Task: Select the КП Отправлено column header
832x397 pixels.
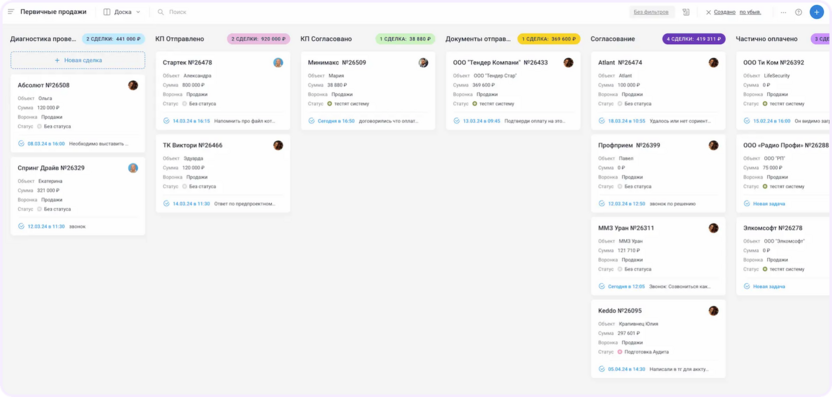Action: [180, 39]
